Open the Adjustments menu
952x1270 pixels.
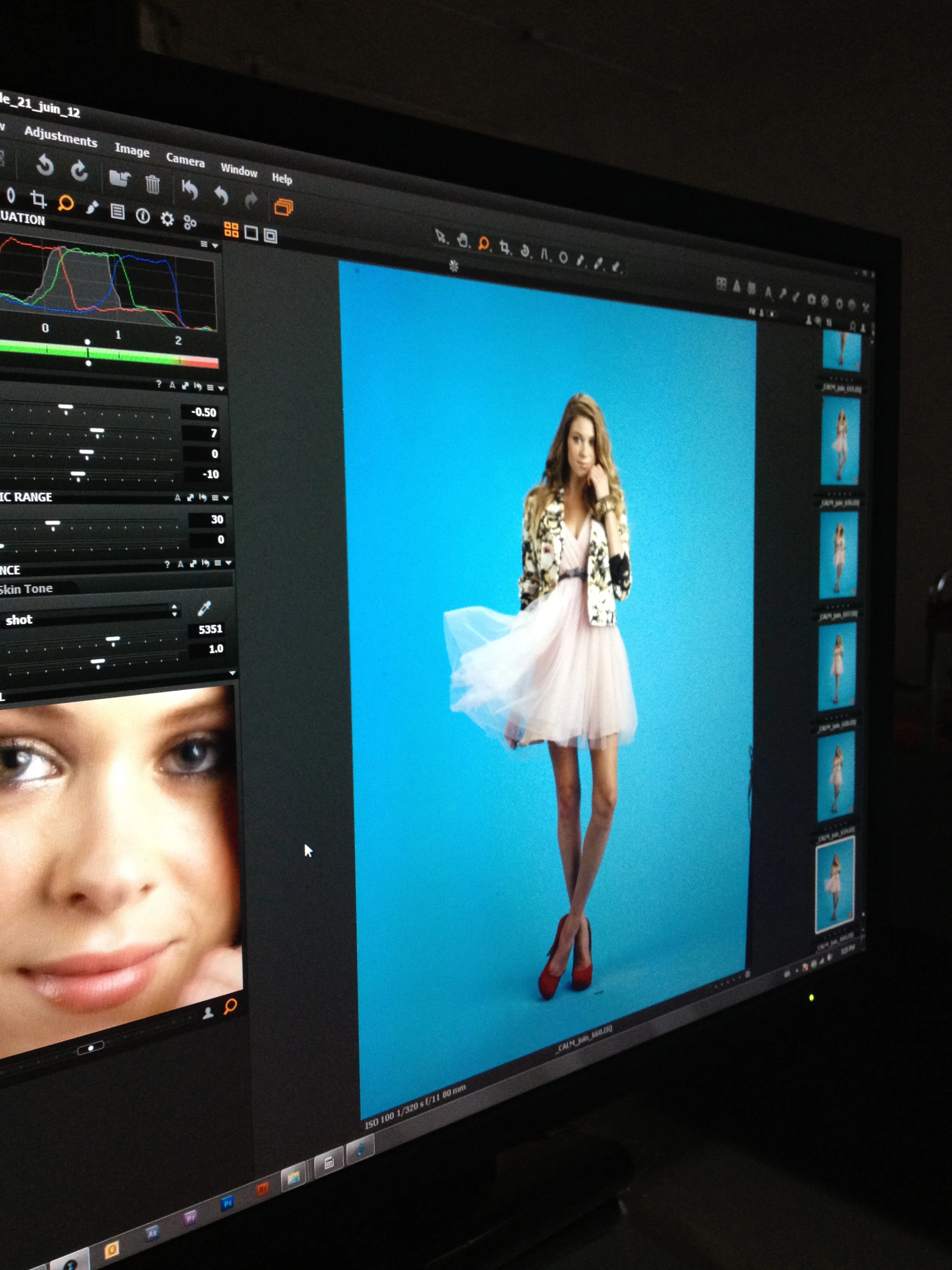click(x=60, y=137)
